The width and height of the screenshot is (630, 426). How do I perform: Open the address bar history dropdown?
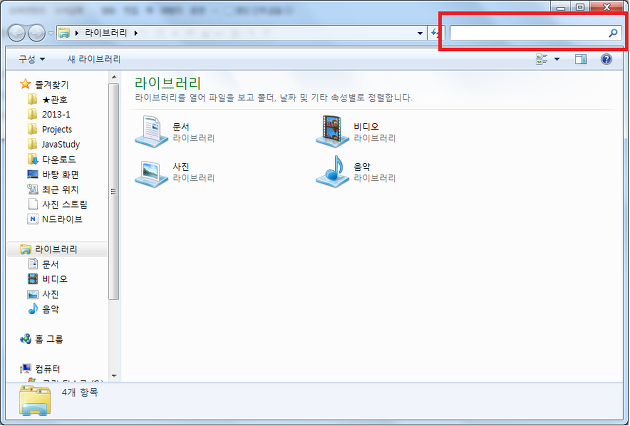coord(420,33)
